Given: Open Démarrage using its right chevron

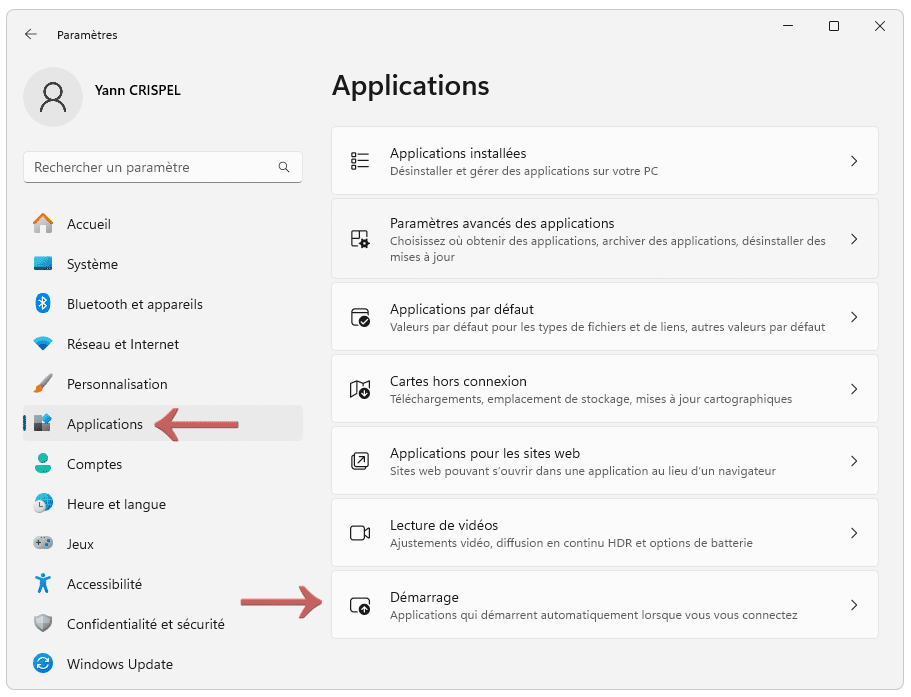Looking at the screenshot, I should pos(853,605).
